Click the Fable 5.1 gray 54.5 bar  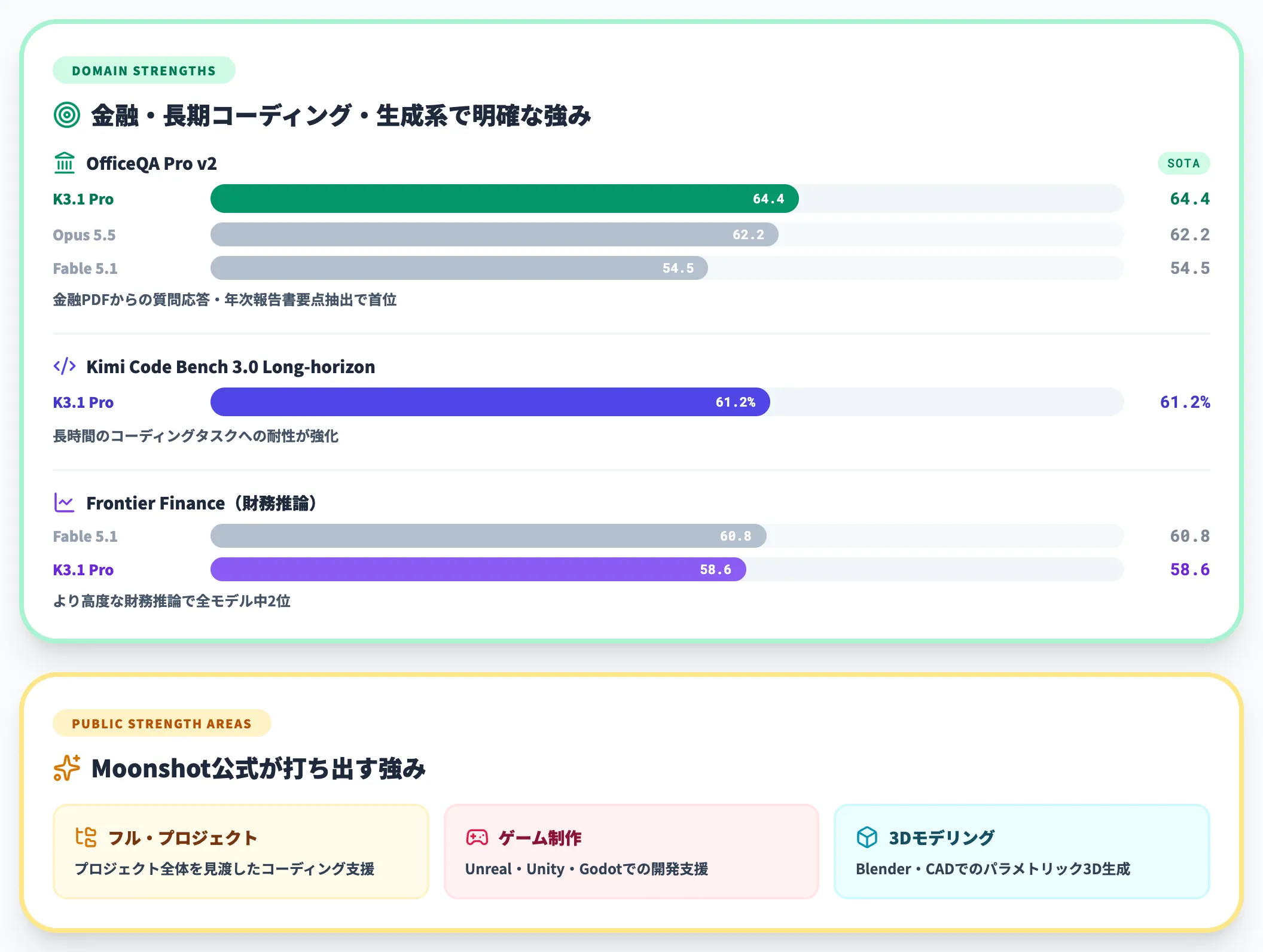(459, 268)
